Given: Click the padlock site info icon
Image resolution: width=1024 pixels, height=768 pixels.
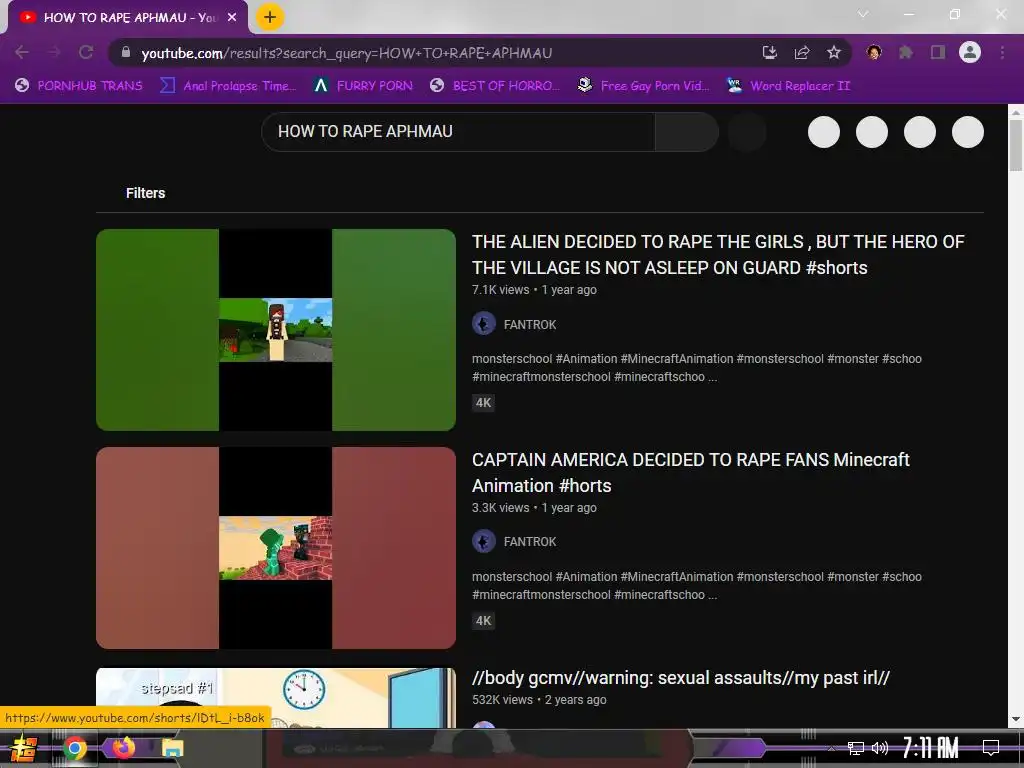Looking at the screenshot, I should [126, 52].
